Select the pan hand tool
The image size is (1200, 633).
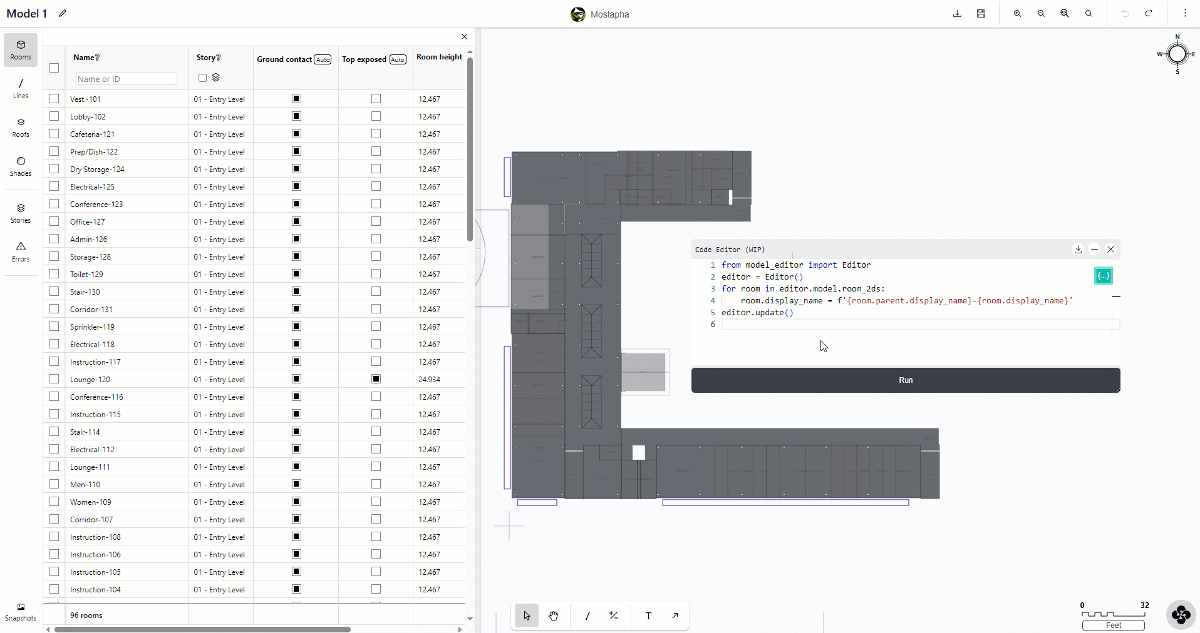tap(553, 616)
